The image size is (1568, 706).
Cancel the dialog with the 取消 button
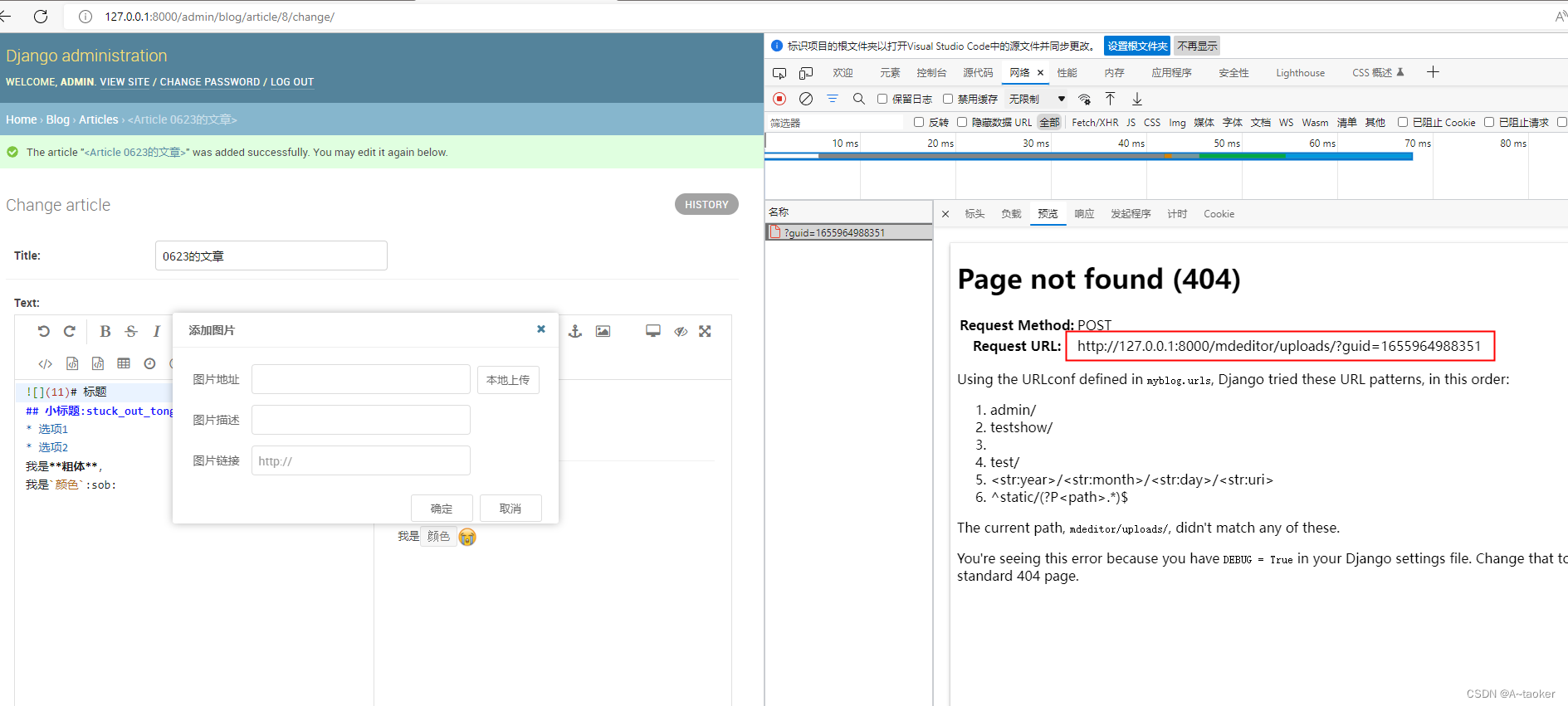(x=510, y=509)
